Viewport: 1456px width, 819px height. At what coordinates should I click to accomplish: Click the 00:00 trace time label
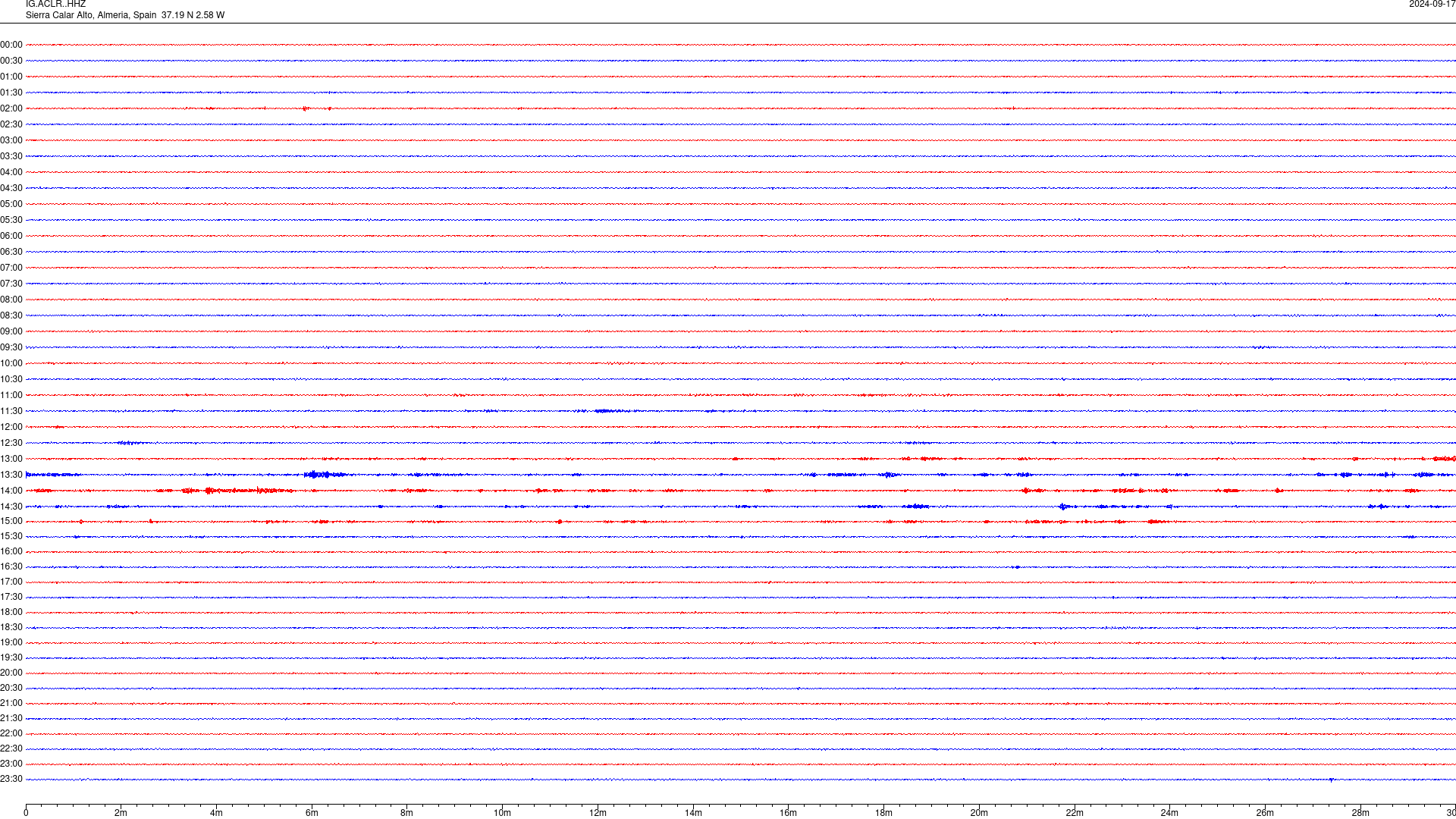click(11, 45)
